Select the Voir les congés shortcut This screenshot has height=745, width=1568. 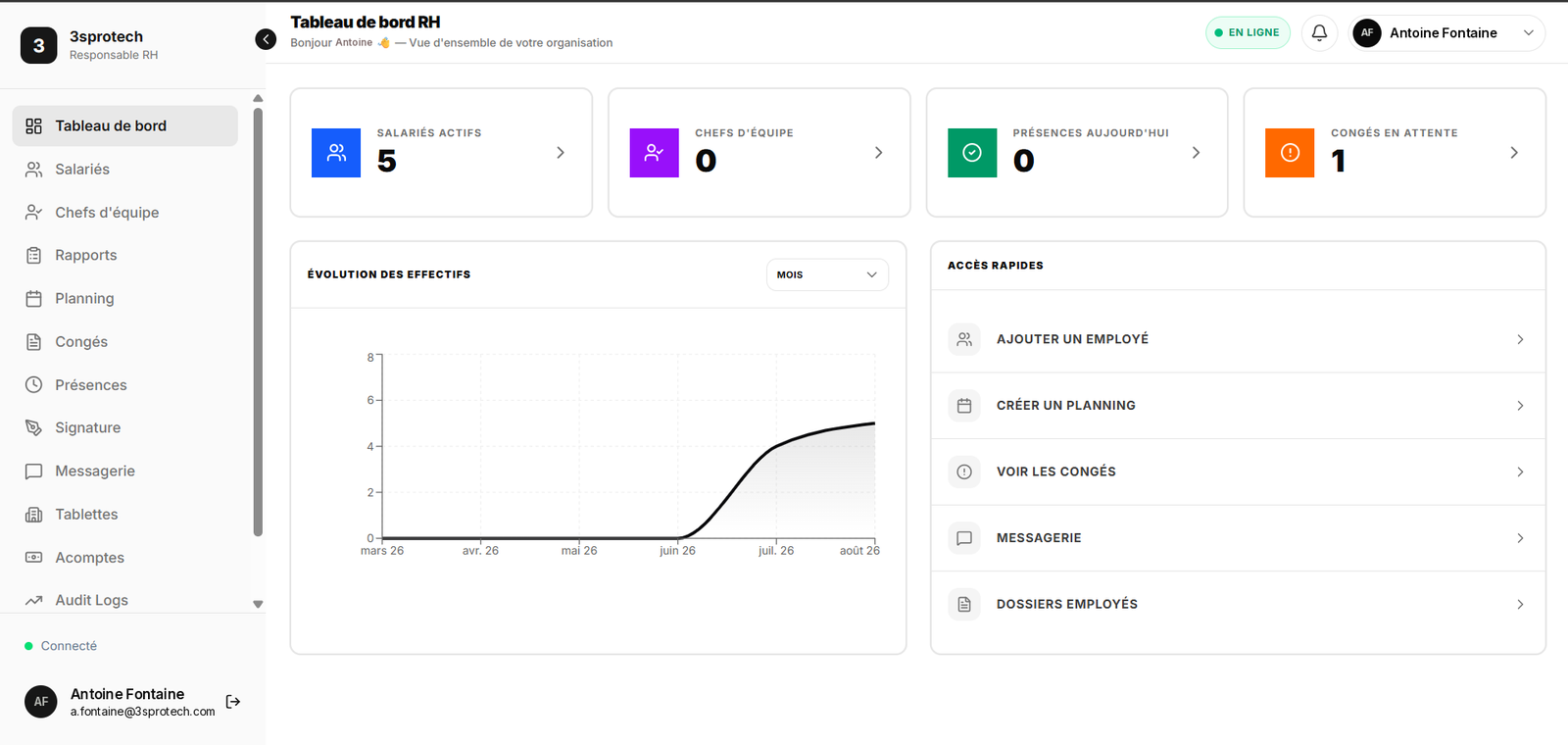(1238, 472)
